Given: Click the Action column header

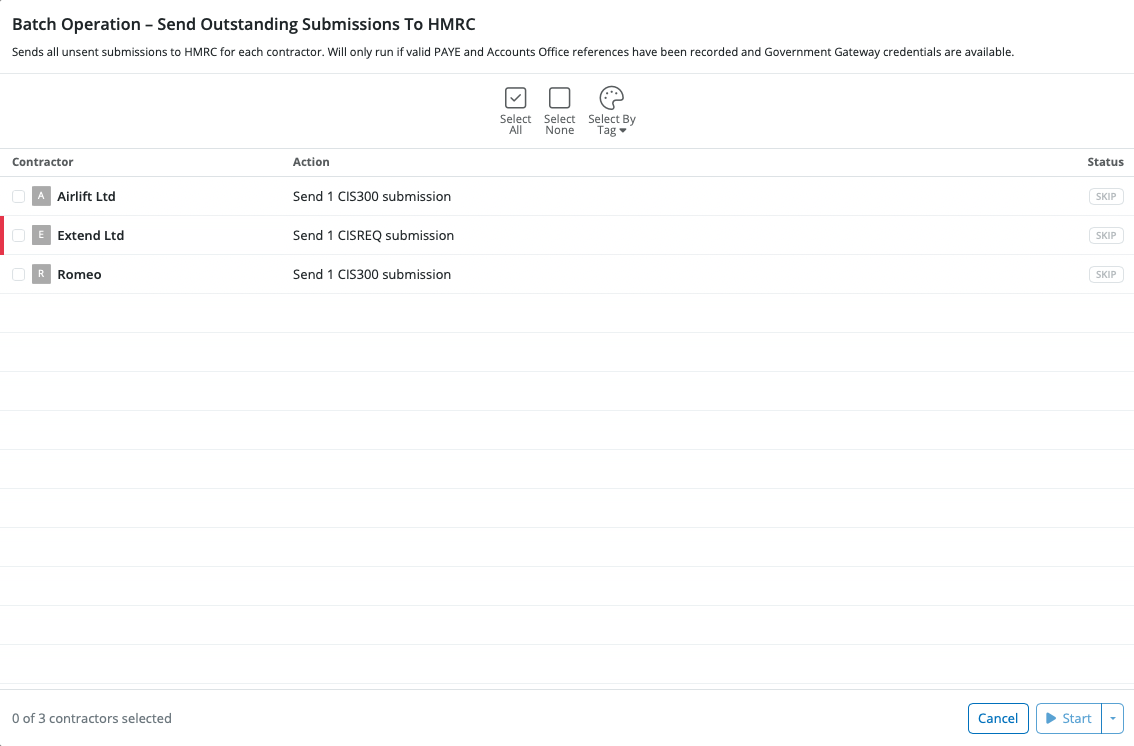Looking at the screenshot, I should tap(311, 162).
